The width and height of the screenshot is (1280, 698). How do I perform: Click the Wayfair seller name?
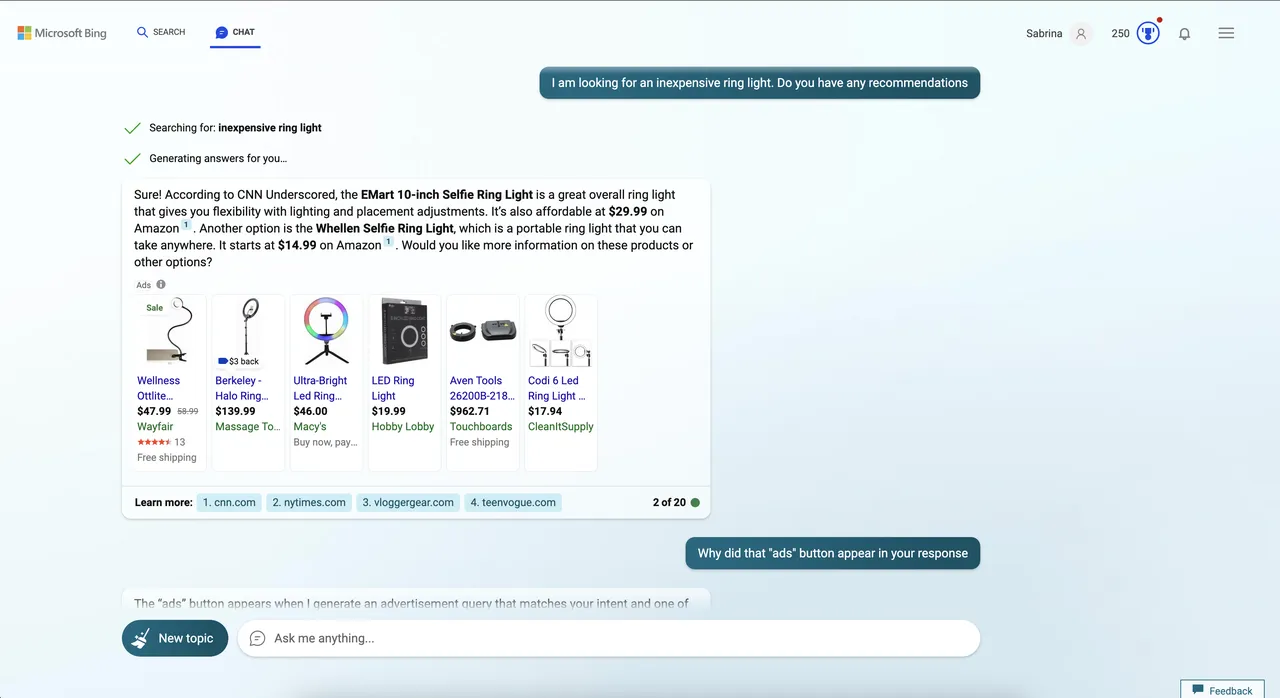tap(155, 426)
